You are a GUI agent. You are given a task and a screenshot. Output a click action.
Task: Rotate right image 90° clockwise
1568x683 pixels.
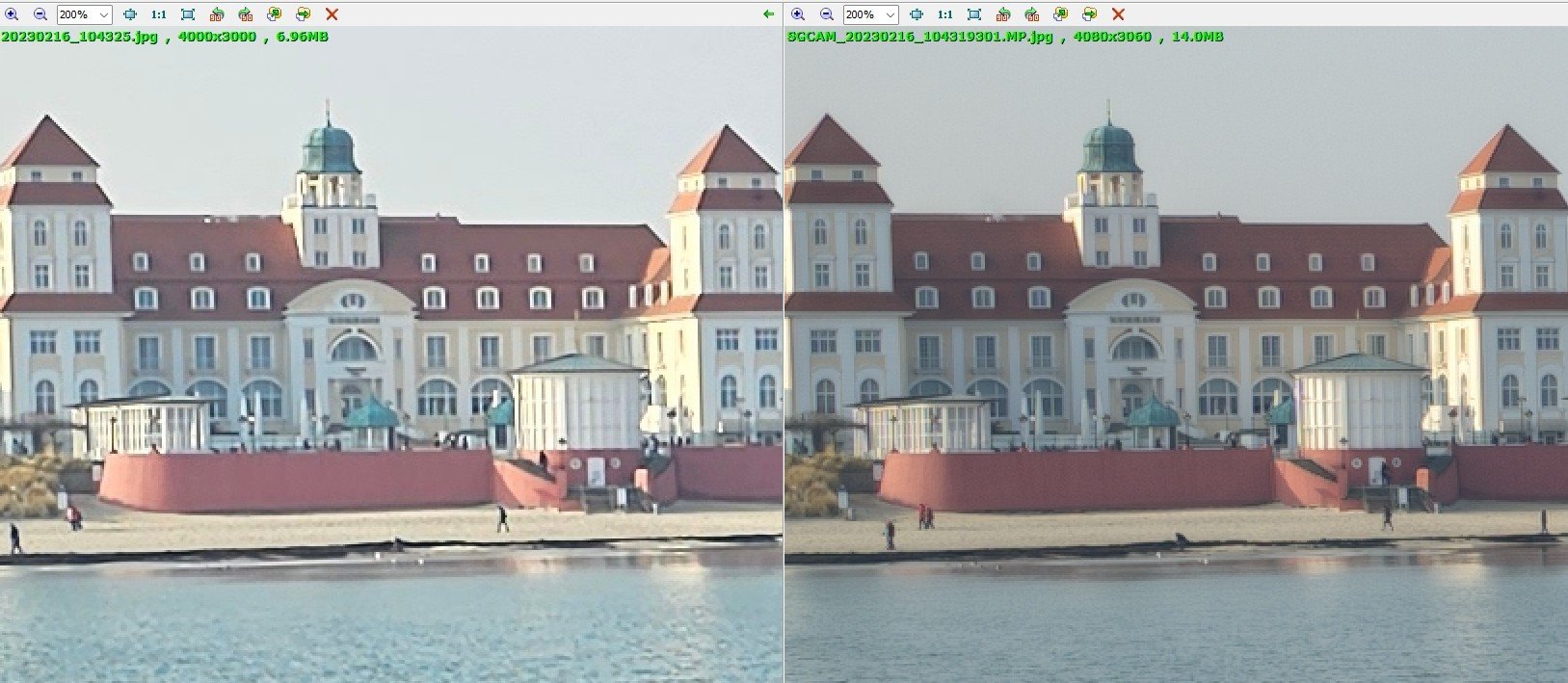tap(1032, 14)
